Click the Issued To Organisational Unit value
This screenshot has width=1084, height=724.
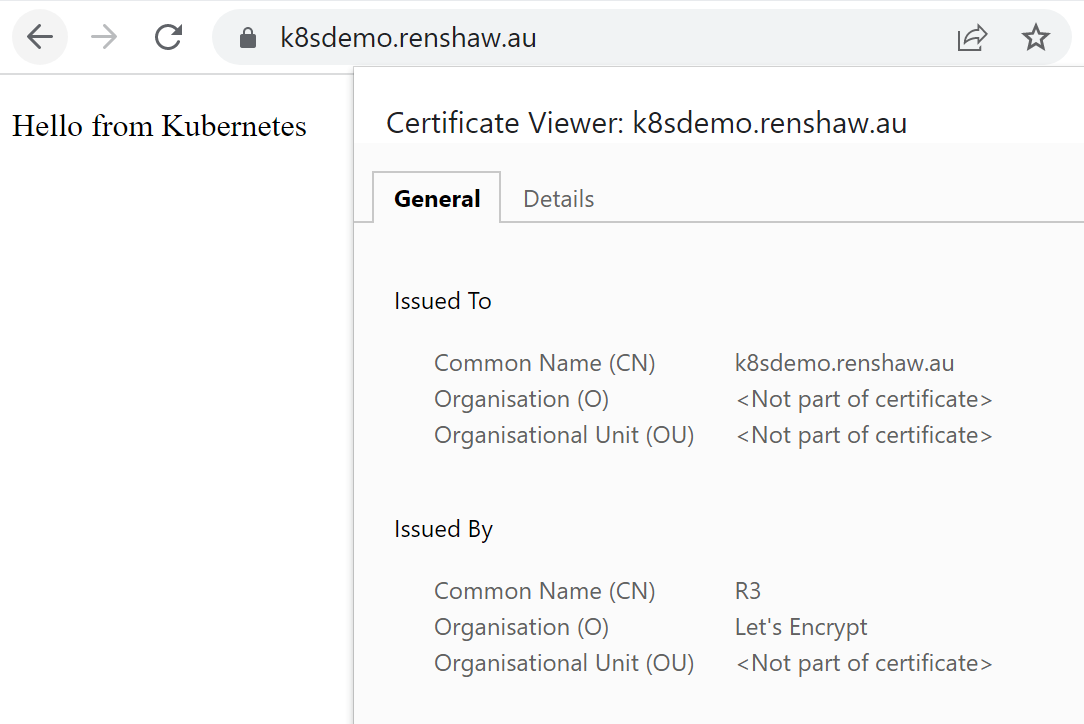click(x=864, y=435)
